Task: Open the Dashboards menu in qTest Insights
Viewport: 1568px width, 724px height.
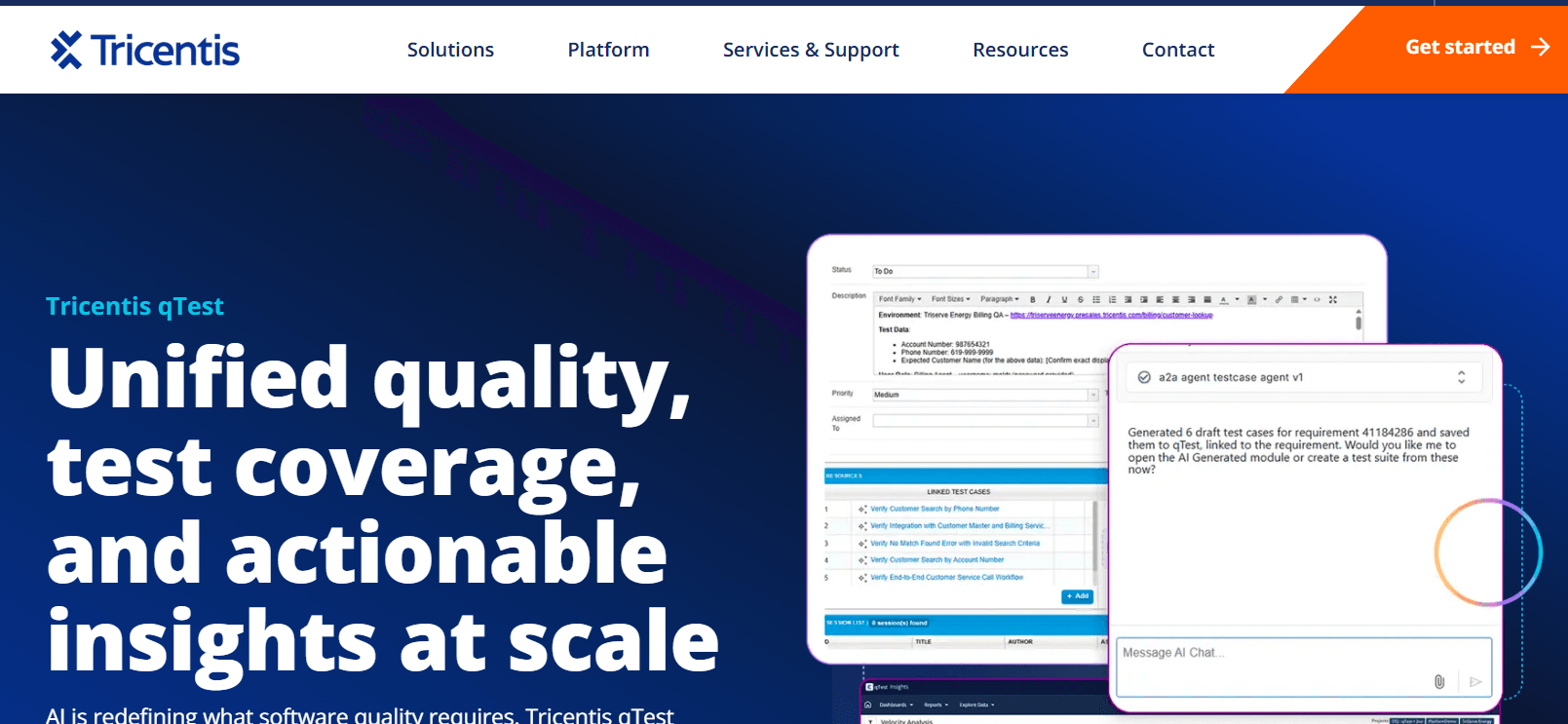Action: [x=897, y=705]
